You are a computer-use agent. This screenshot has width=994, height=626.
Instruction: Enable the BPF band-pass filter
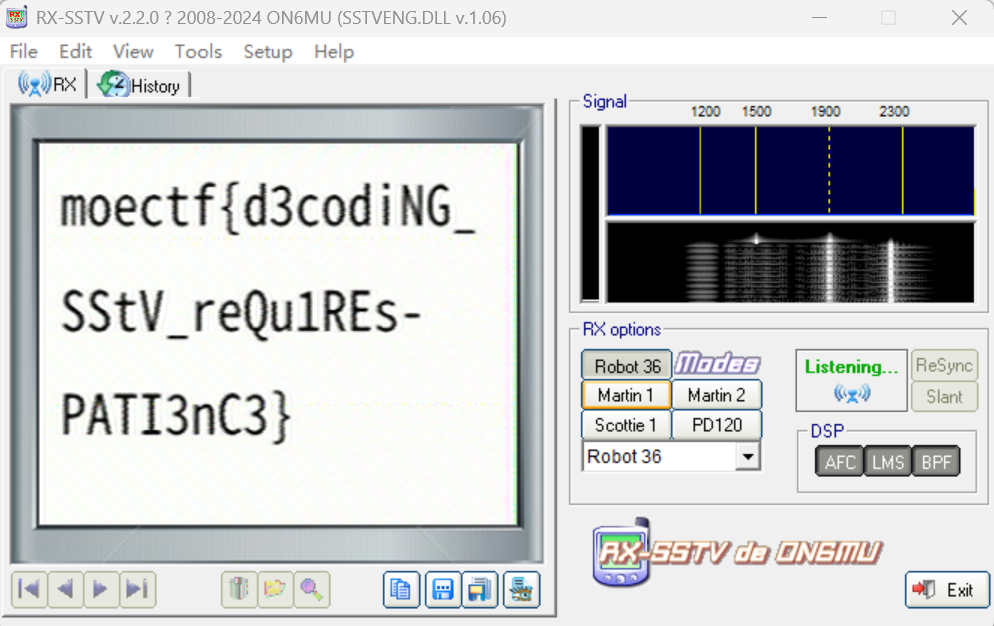(935, 461)
